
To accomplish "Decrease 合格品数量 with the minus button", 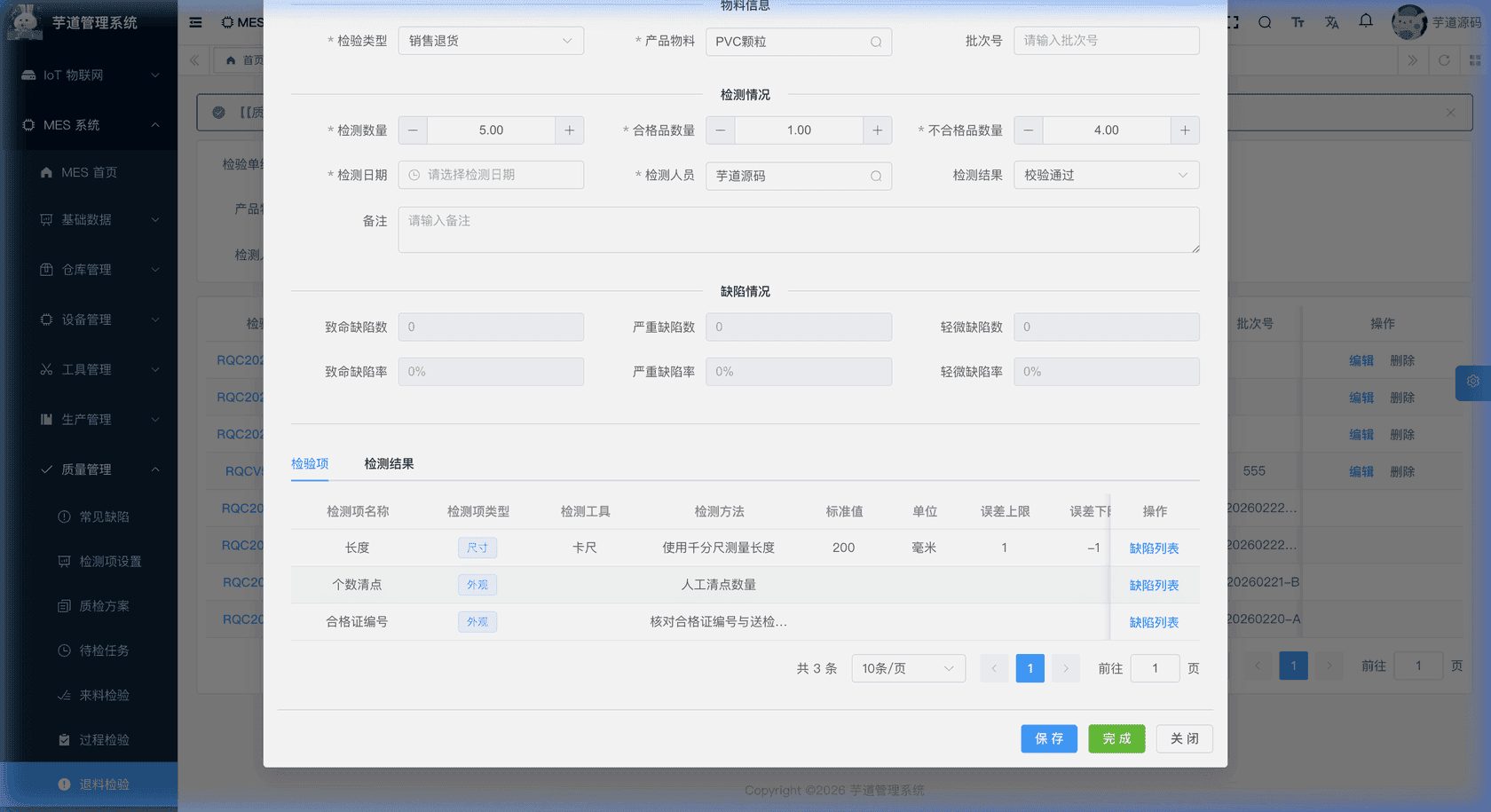I will click(x=720, y=130).
